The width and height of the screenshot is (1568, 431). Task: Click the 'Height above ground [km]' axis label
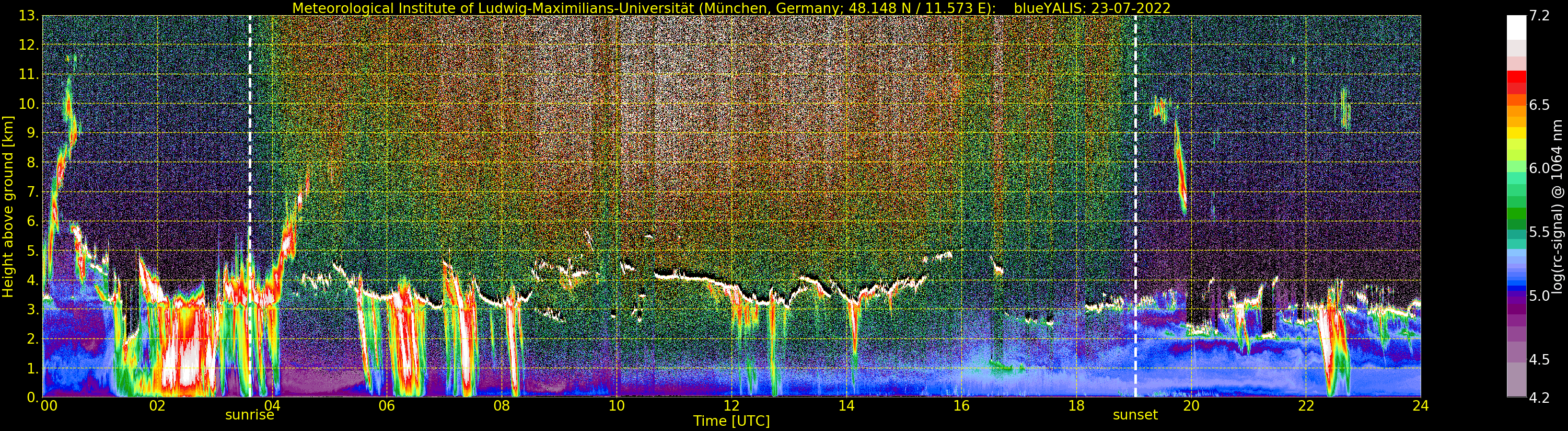coord(8,207)
